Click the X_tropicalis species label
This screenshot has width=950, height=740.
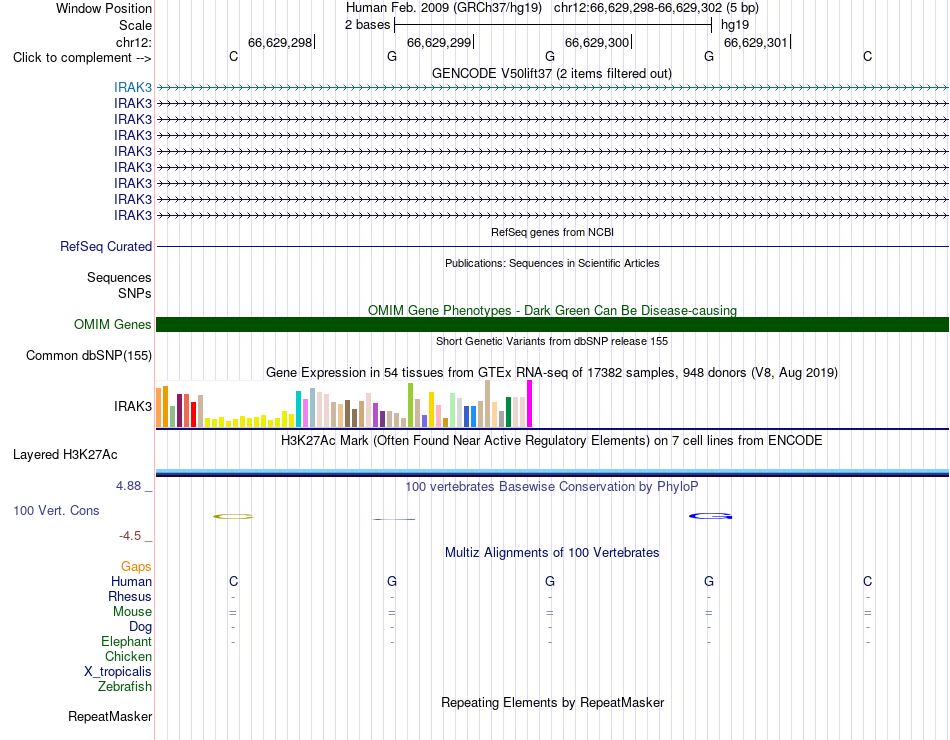[x=118, y=672]
